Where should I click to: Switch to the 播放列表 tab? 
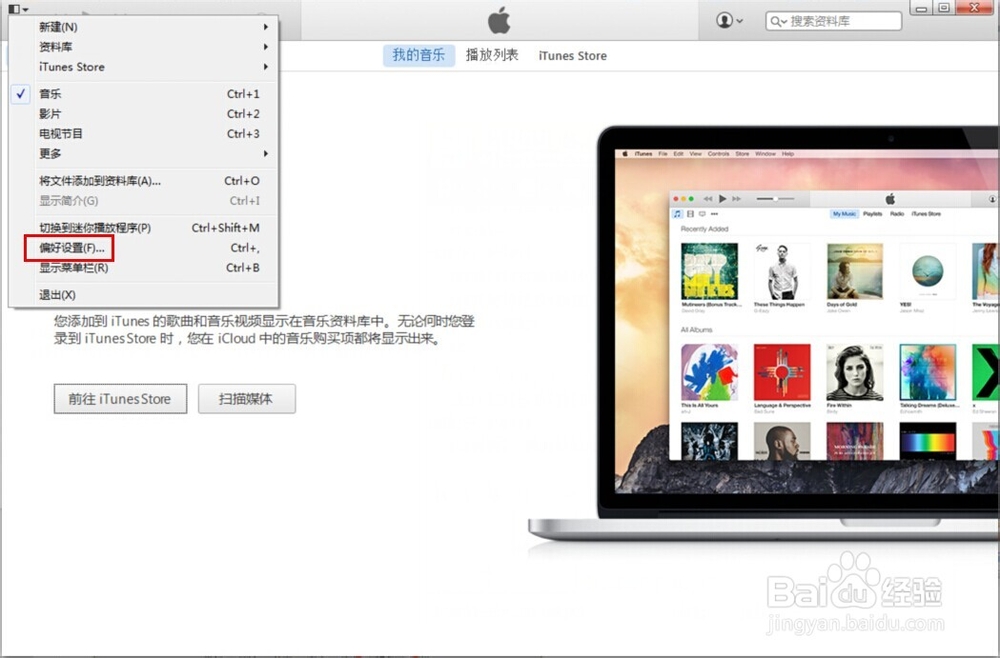pyautogui.click(x=492, y=55)
